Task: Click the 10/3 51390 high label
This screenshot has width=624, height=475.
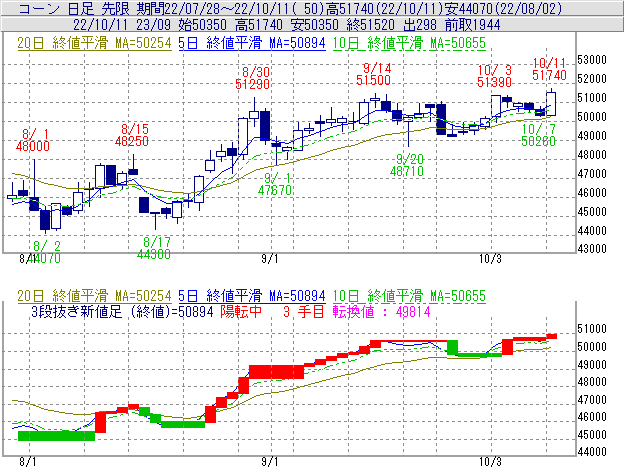Action: point(494,76)
